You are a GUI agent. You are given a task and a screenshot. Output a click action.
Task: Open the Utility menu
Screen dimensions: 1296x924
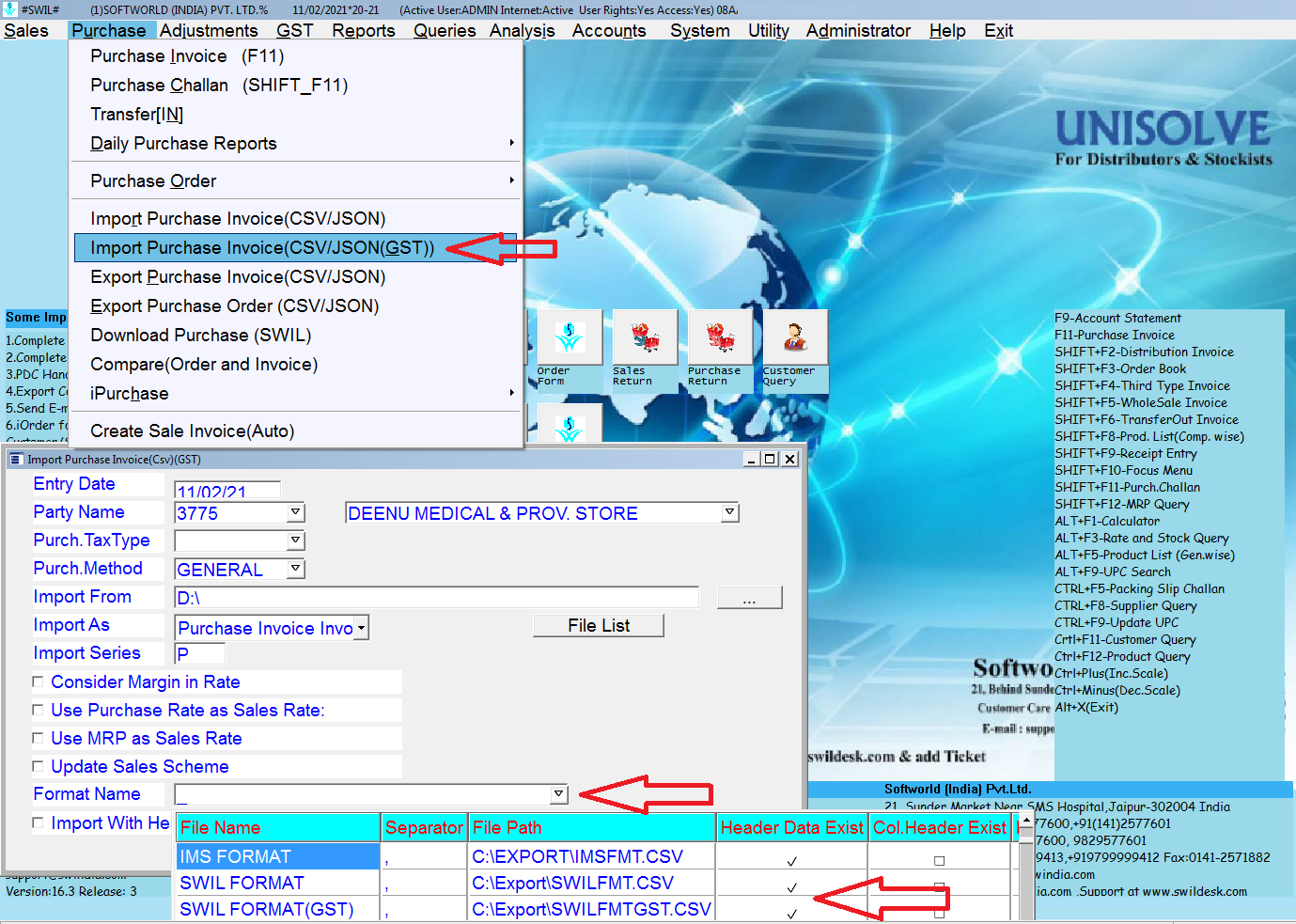coord(769,30)
